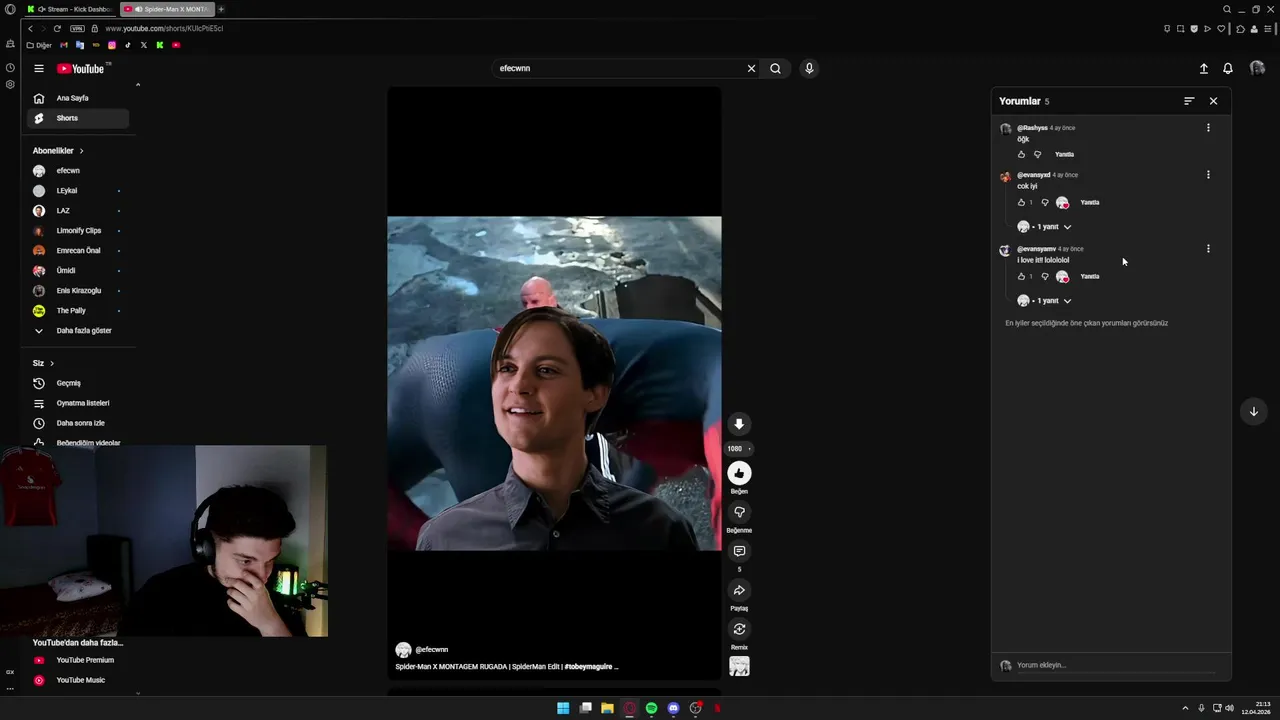Screen dimensions: 1280x720
Task: Dislike the @evansyamv comment
Action: coord(1045,276)
